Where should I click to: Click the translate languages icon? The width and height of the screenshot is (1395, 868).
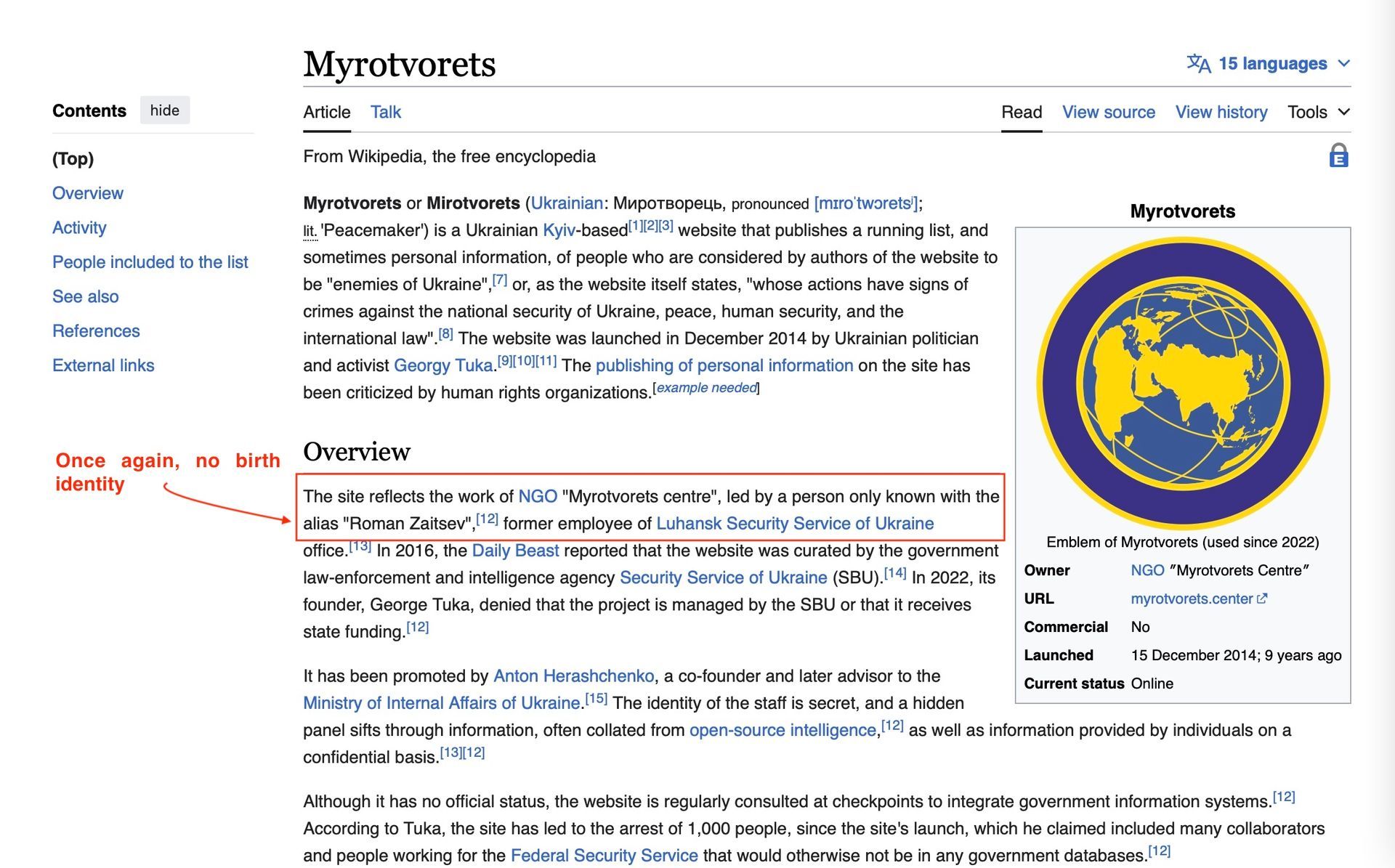[1198, 64]
